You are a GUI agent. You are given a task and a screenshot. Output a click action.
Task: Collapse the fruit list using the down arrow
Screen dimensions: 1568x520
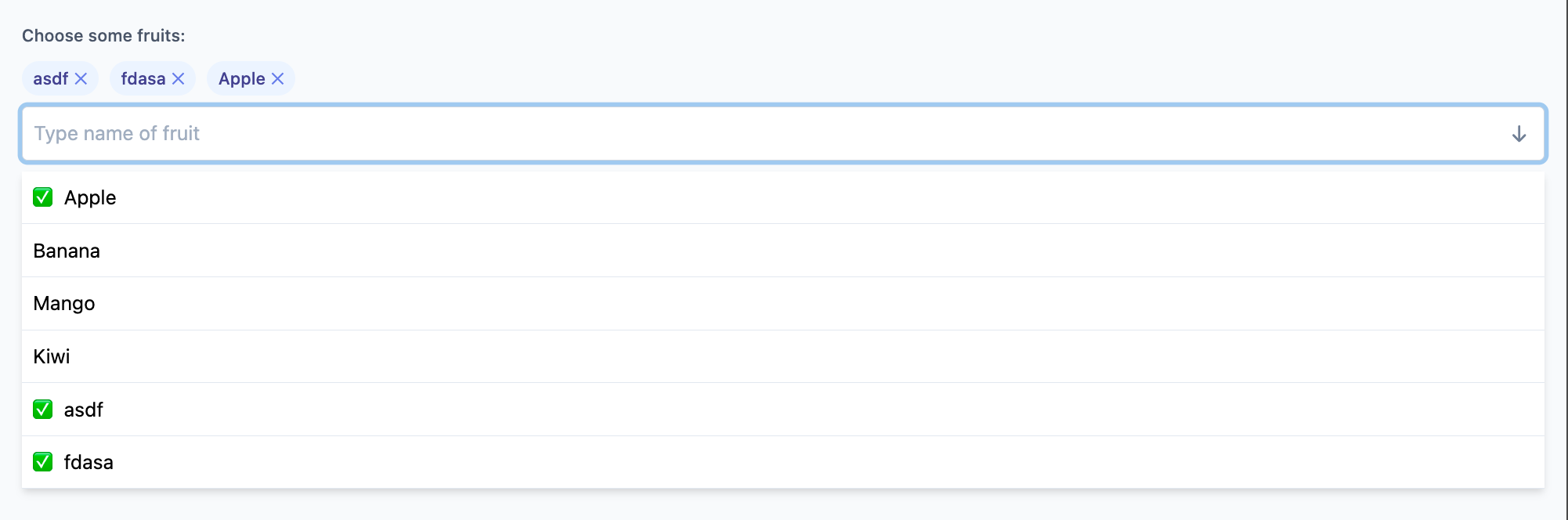1519,134
